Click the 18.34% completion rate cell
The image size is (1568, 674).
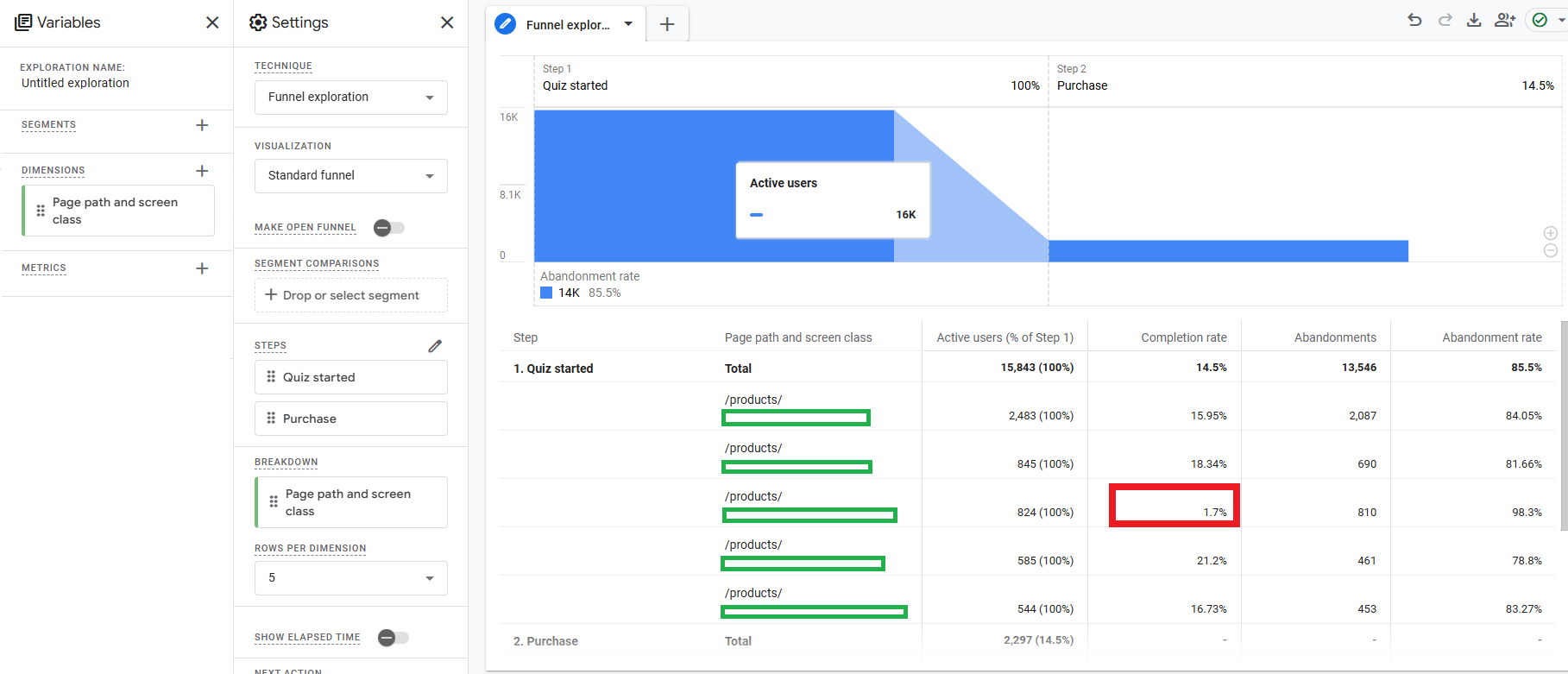1208,464
